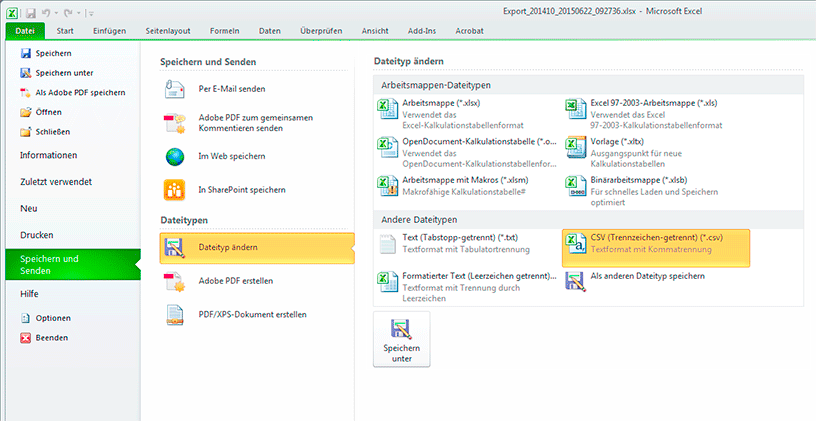Select Im Web speichern globe icon
The width and height of the screenshot is (816, 421).
[x=176, y=156]
